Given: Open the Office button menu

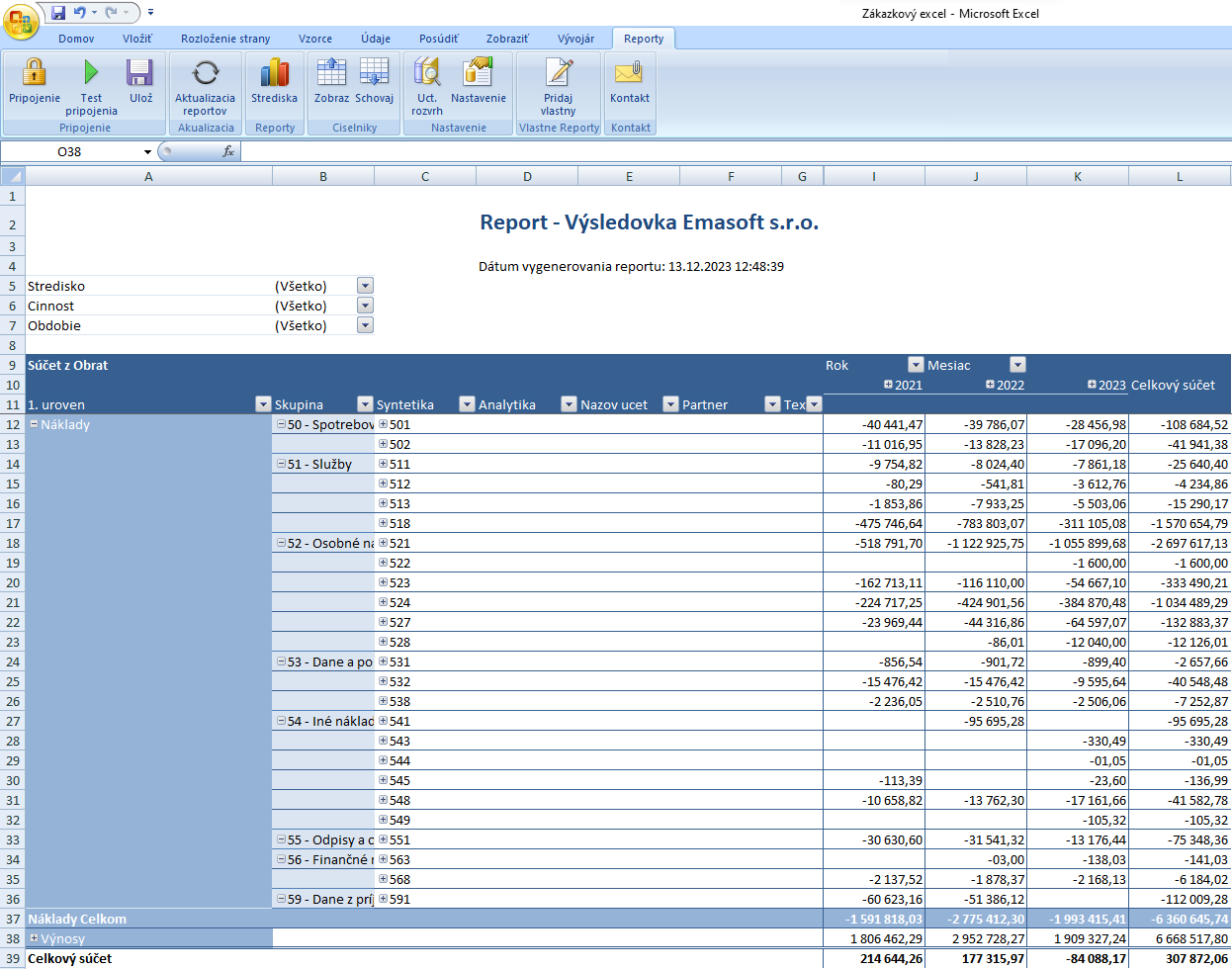Looking at the screenshot, I should point(21,21).
